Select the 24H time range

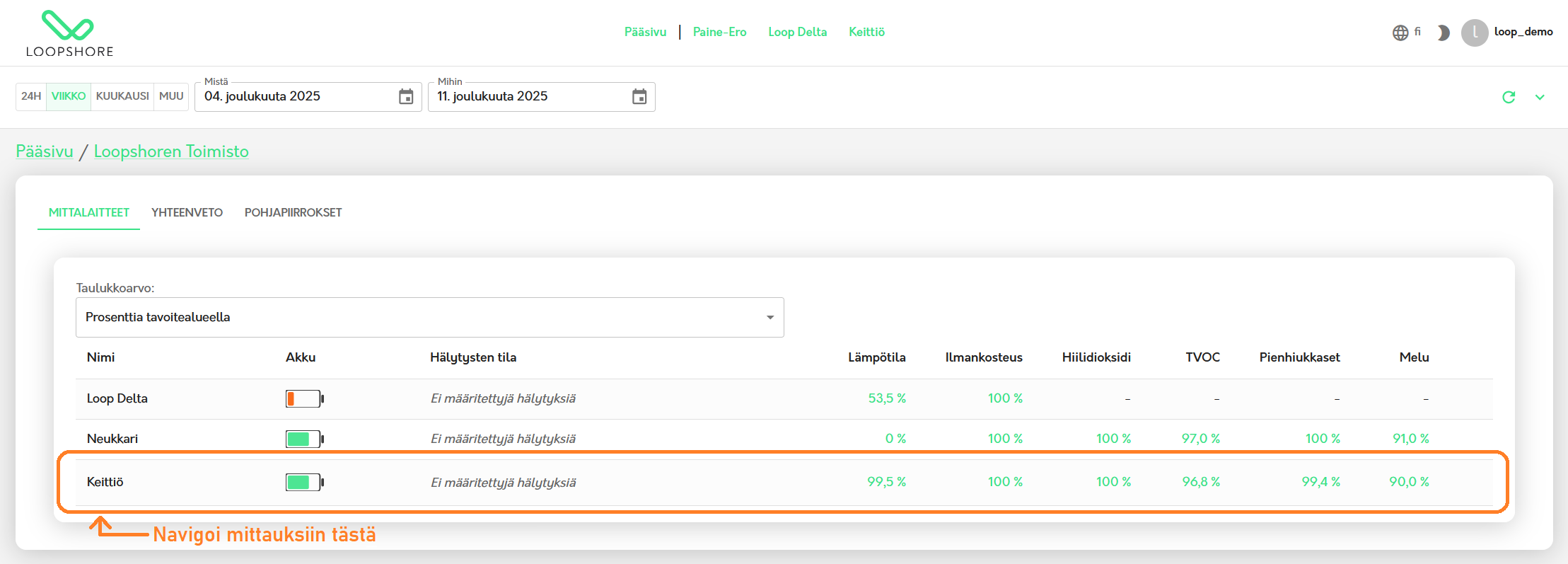pos(31,96)
